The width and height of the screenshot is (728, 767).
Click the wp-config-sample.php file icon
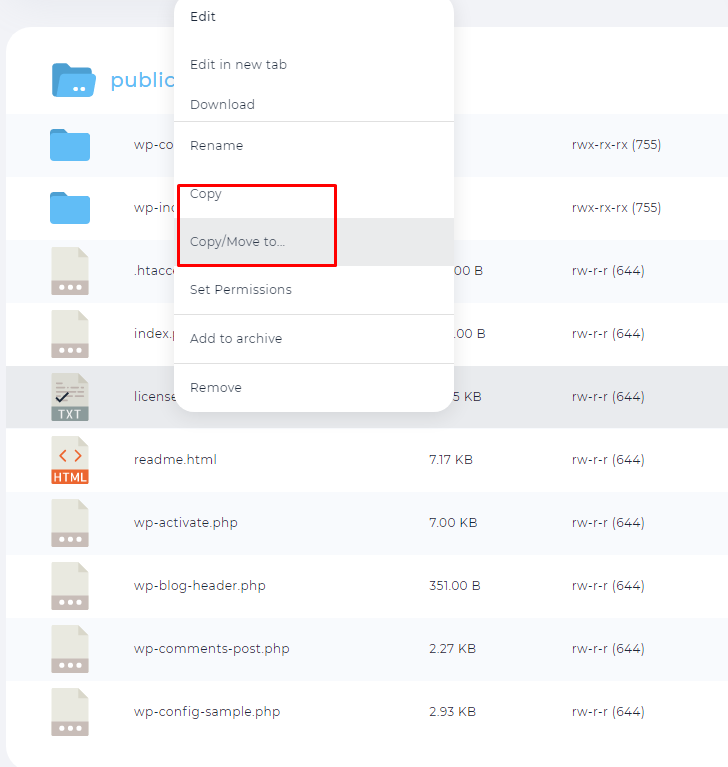(70, 712)
